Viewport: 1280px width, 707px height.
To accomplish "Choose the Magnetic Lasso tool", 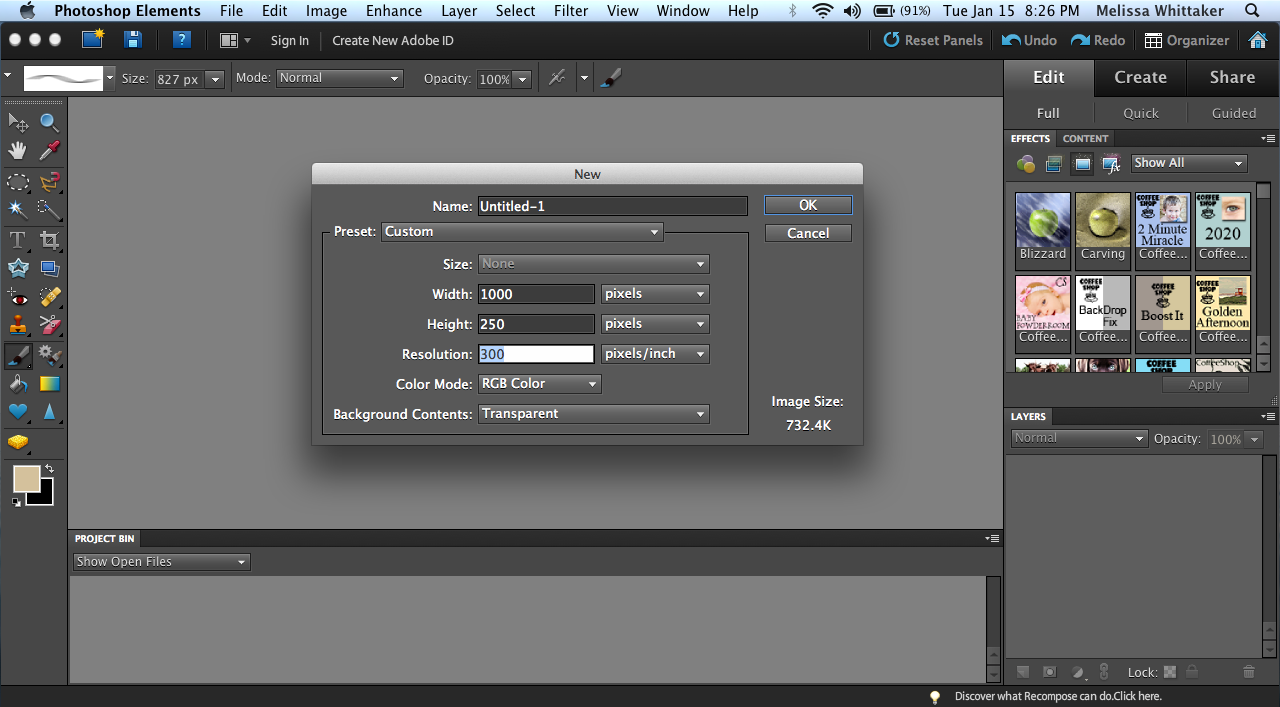I will click(49, 182).
